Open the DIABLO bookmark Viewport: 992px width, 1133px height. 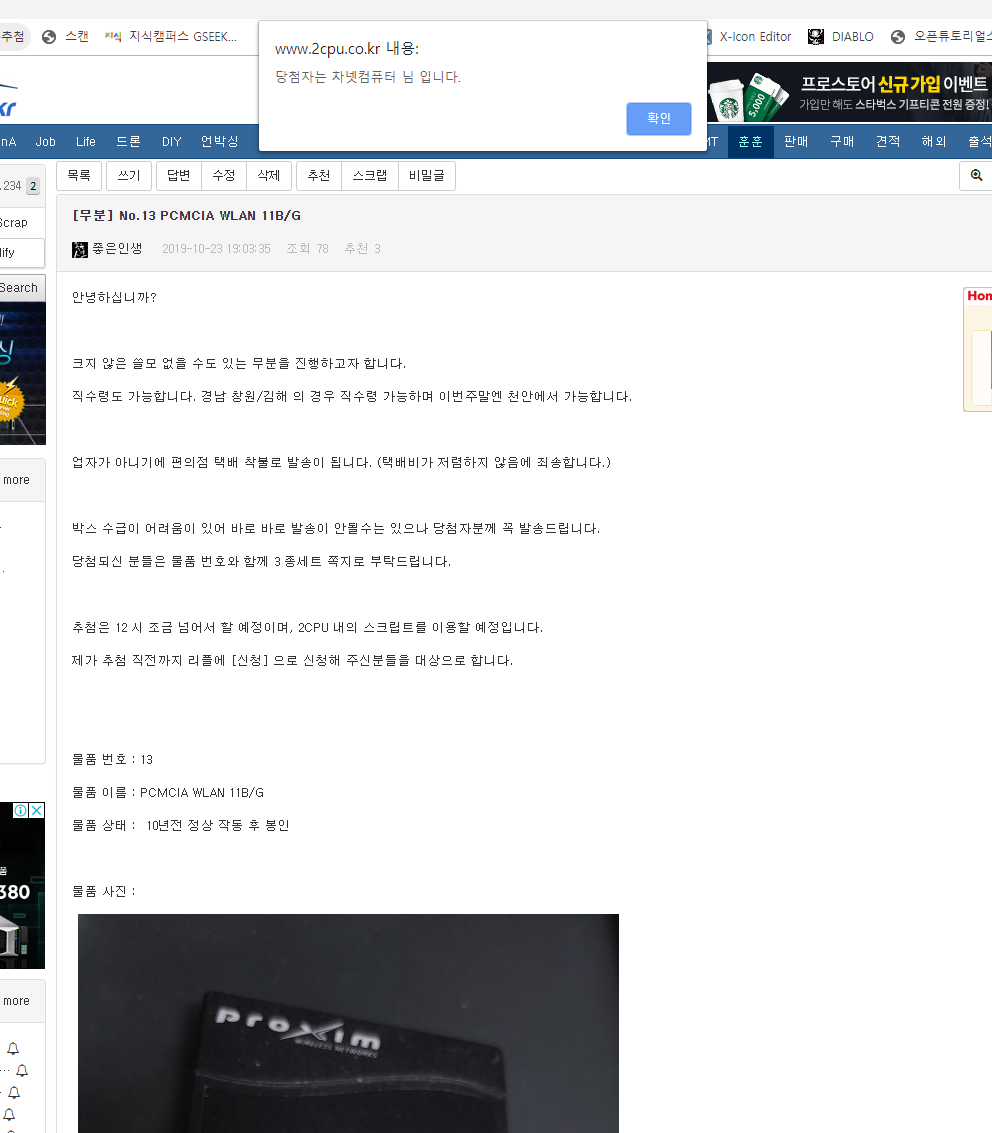click(841, 37)
